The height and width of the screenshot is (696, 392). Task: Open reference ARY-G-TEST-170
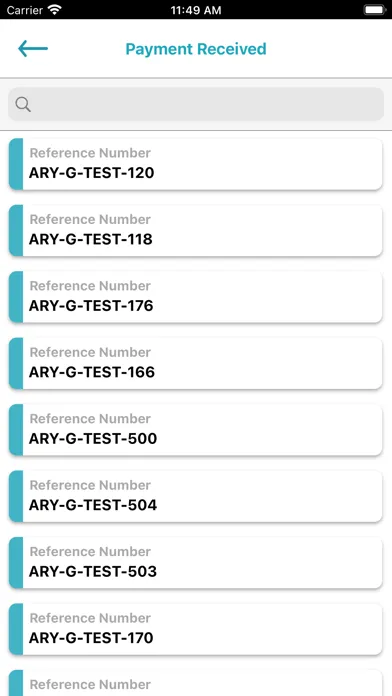click(x=195, y=629)
